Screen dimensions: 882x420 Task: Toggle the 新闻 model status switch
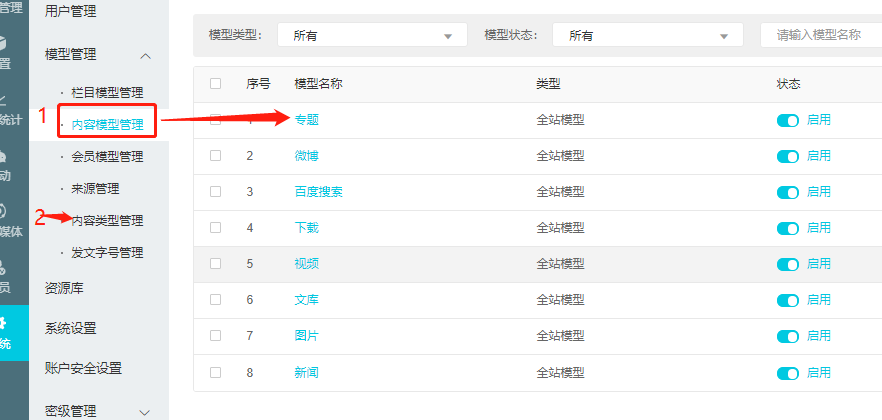(788, 372)
